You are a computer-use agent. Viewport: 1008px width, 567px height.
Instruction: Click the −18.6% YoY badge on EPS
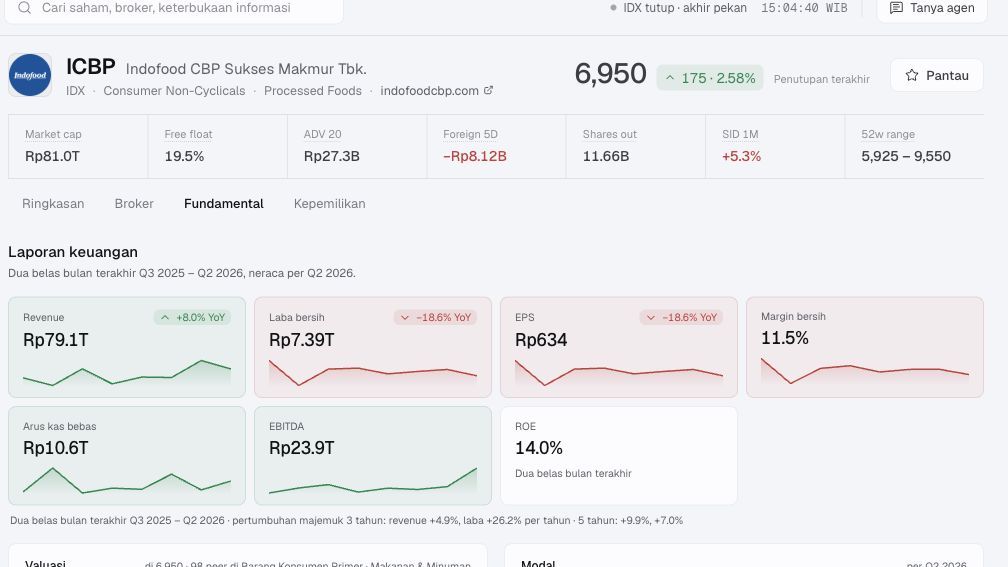pos(681,318)
